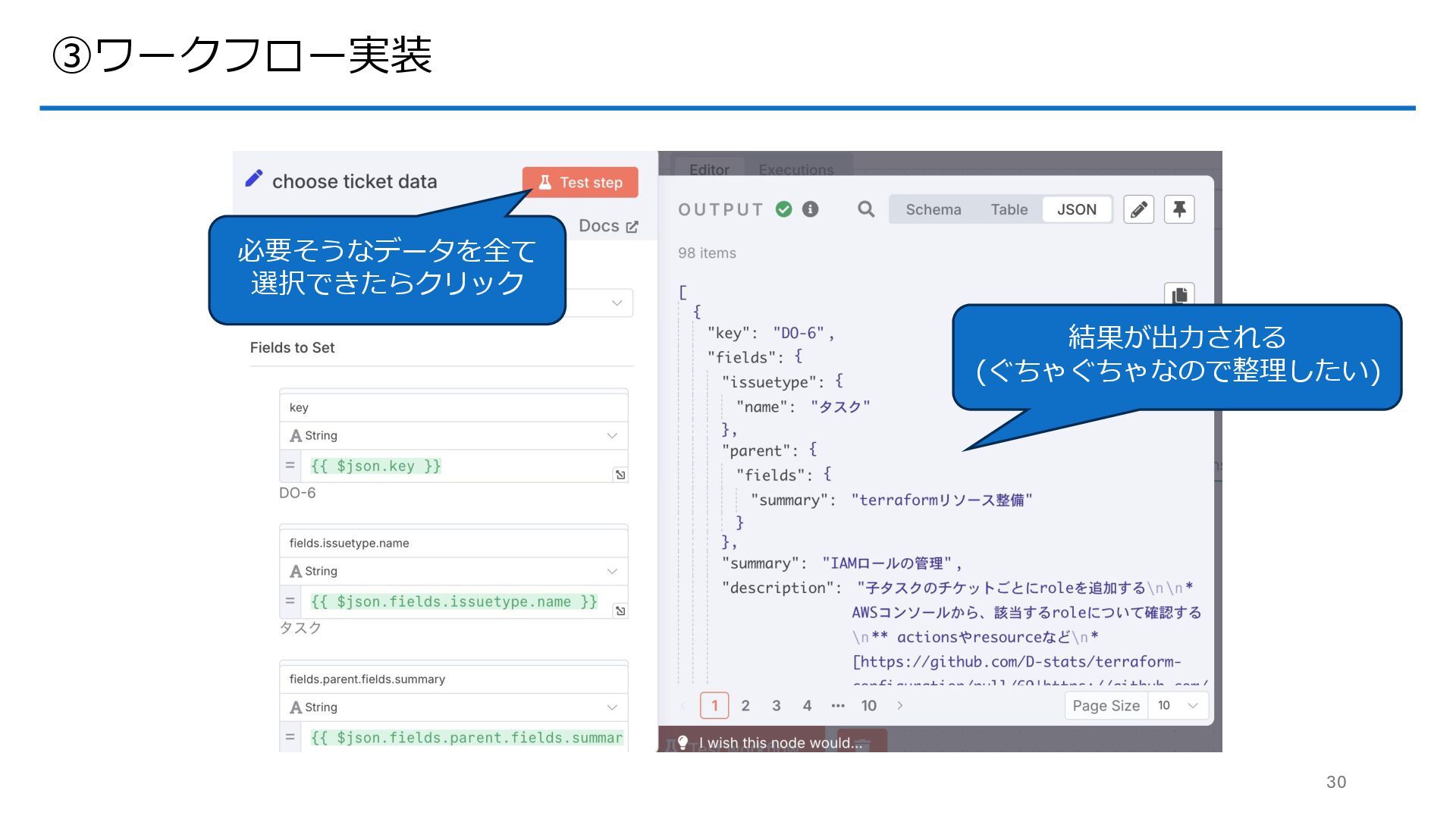Viewport: 1456px width, 819px height.
Task: Click the lightbulb icon at the bottom
Action: 683,742
